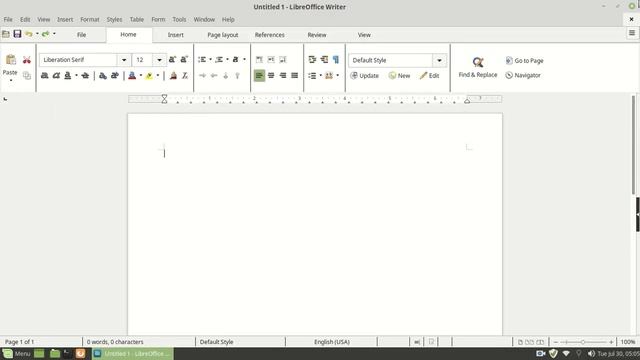Image resolution: width=640 pixels, height=360 pixels.
Task: Toggle formatting marks with the pilcrow icon
Action: [x=336, y=60]
